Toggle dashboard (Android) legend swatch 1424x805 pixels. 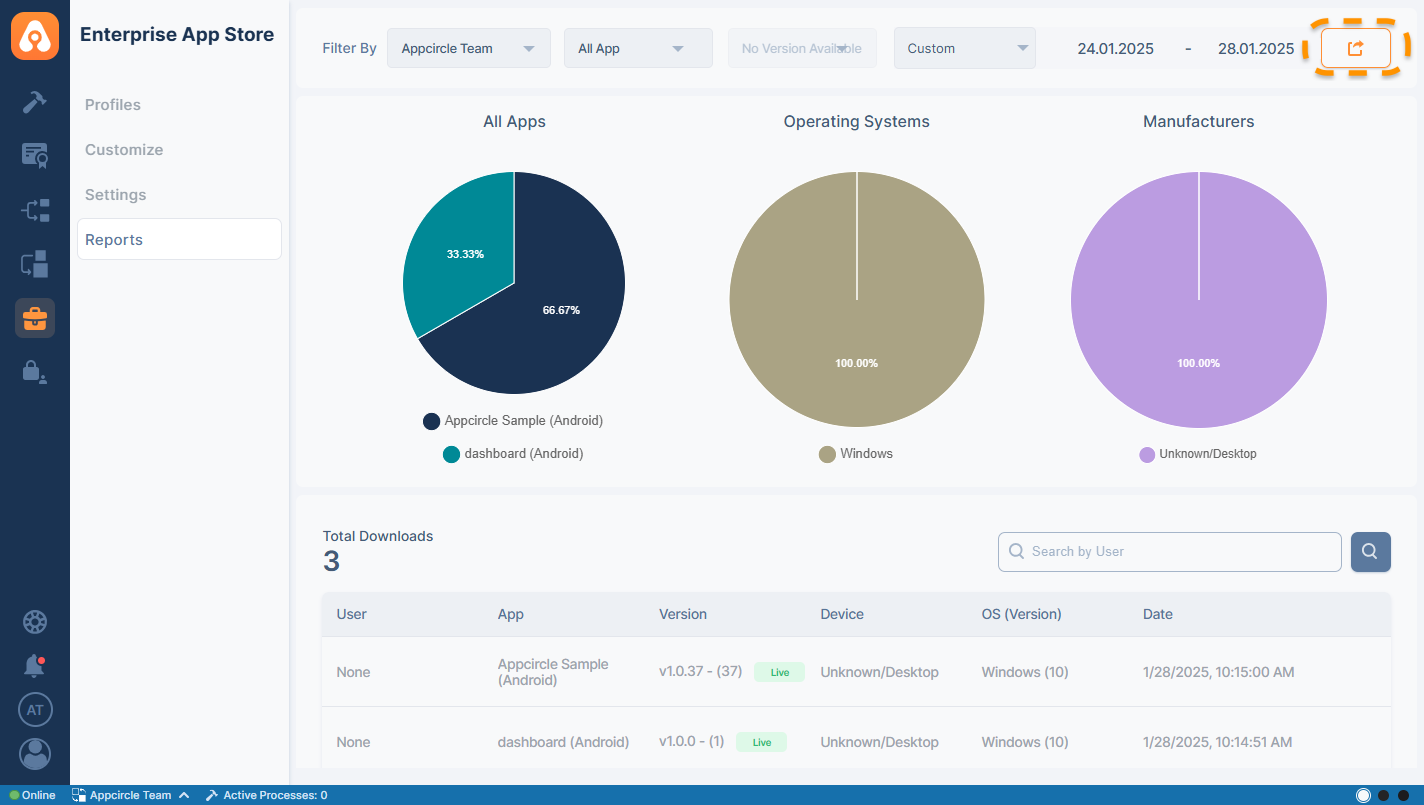(x=452, y=454)
